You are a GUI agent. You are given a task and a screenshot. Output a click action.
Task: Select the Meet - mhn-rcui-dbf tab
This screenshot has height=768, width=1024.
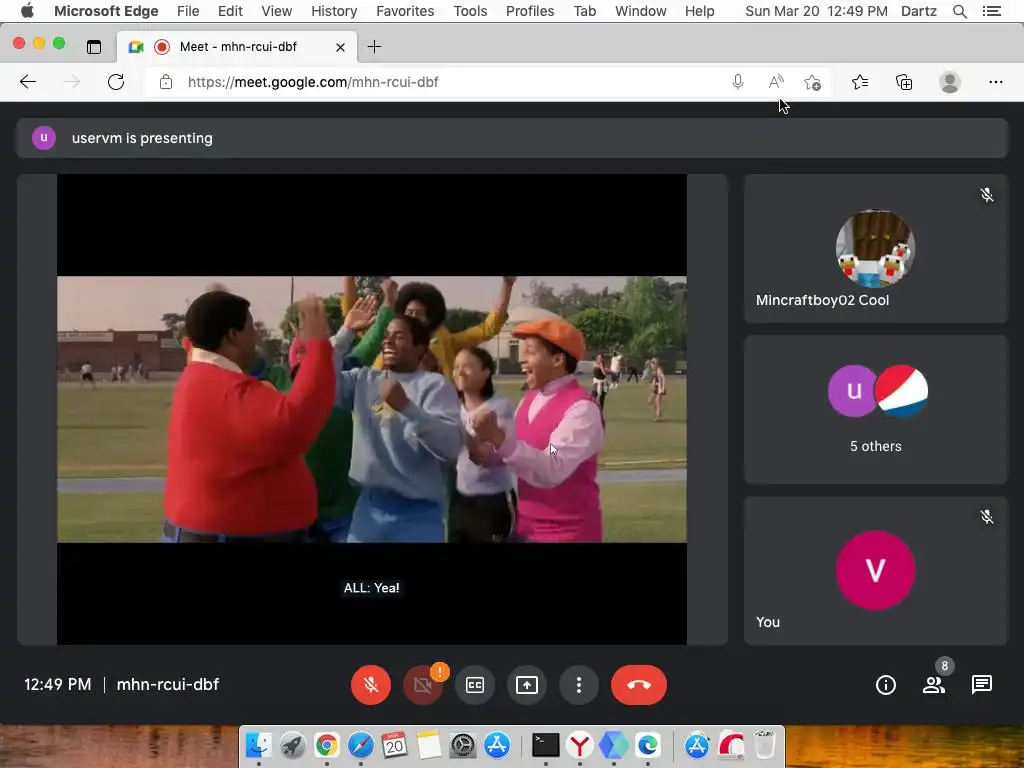pyautogui.click(x=238, y=46)
